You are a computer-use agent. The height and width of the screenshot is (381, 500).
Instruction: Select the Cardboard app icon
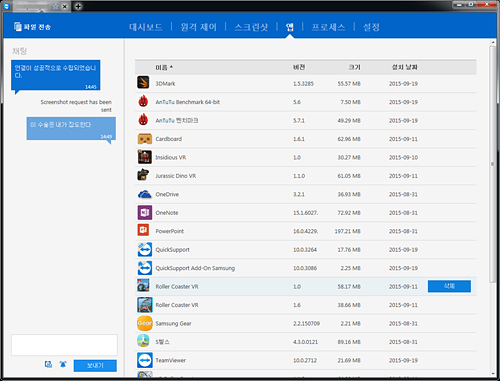145,139
